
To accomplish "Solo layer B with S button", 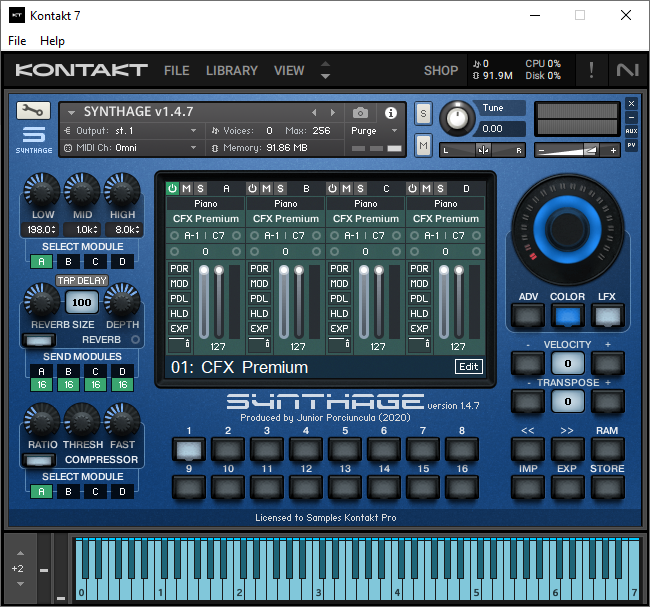I will click(x=280, y=189).
